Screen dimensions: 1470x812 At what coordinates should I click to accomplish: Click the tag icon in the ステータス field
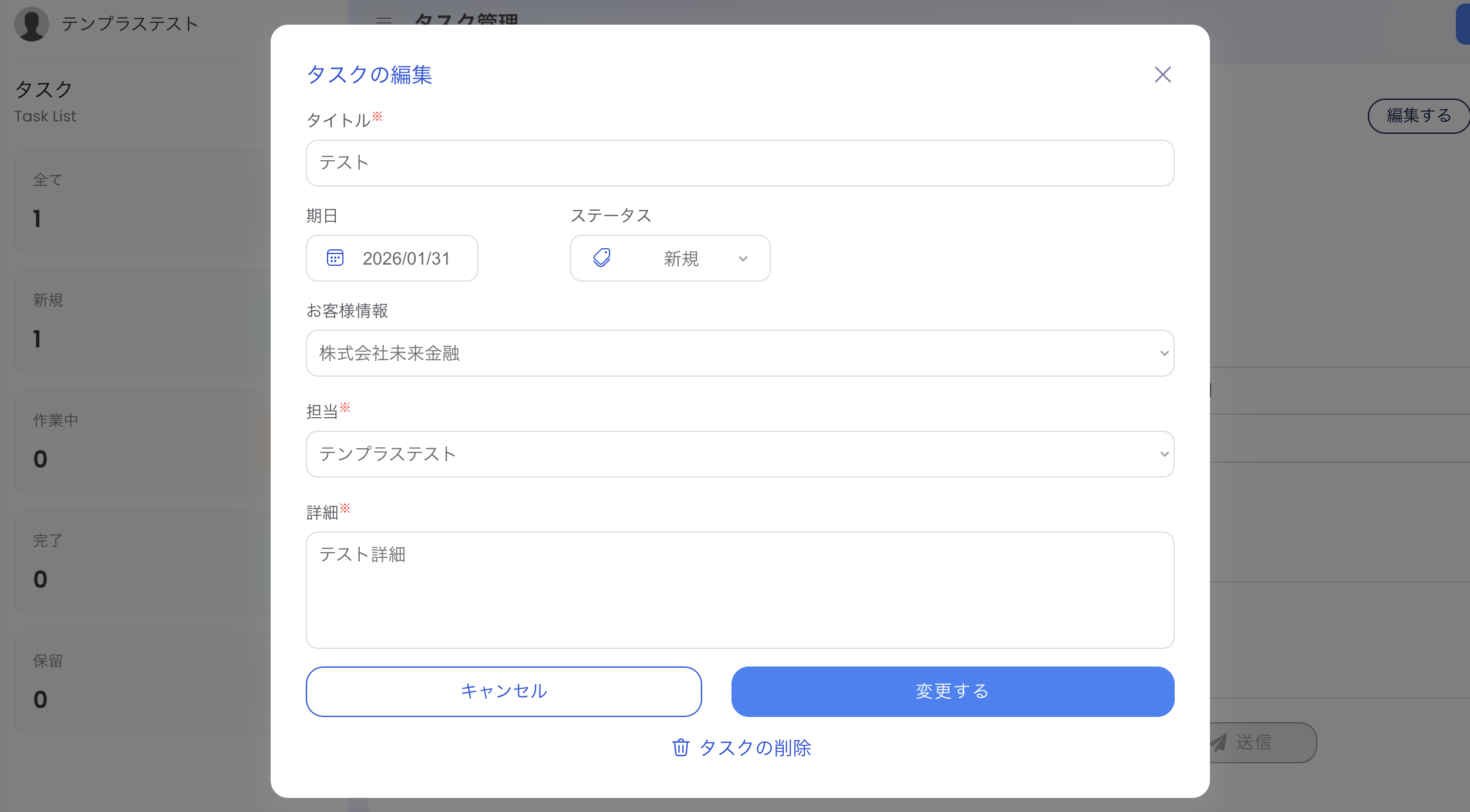(601, 258)
